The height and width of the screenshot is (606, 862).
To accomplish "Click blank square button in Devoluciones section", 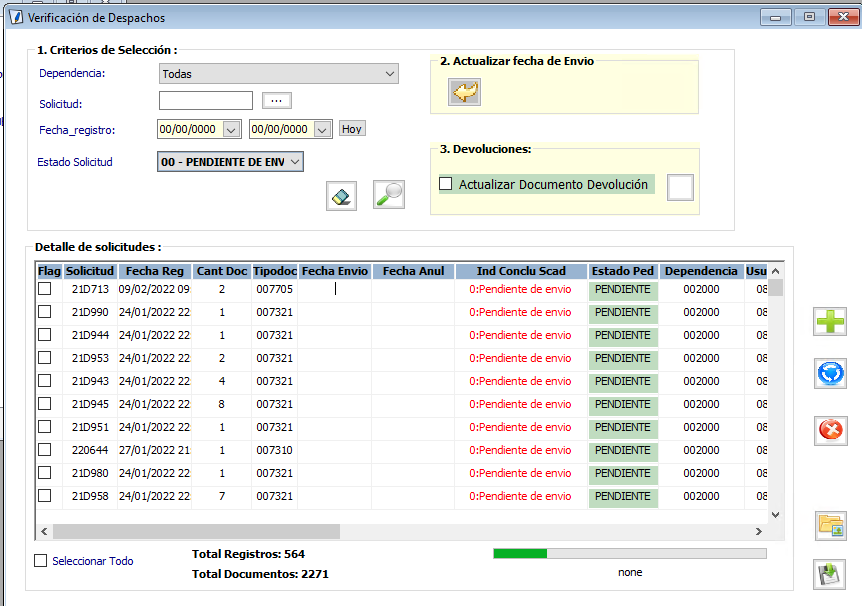I will click(x=680, y=188).
